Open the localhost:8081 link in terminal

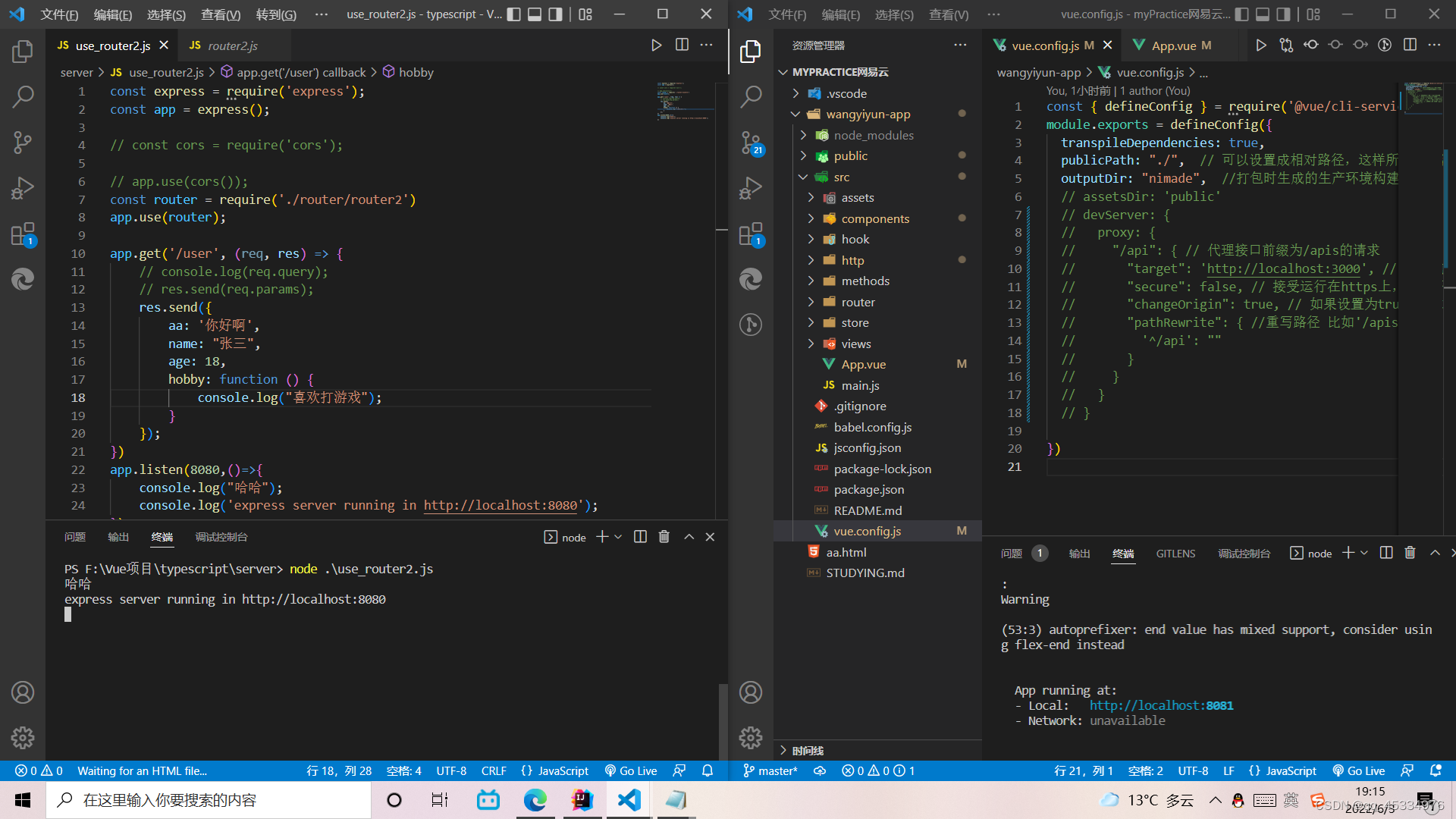(1161, 705)
